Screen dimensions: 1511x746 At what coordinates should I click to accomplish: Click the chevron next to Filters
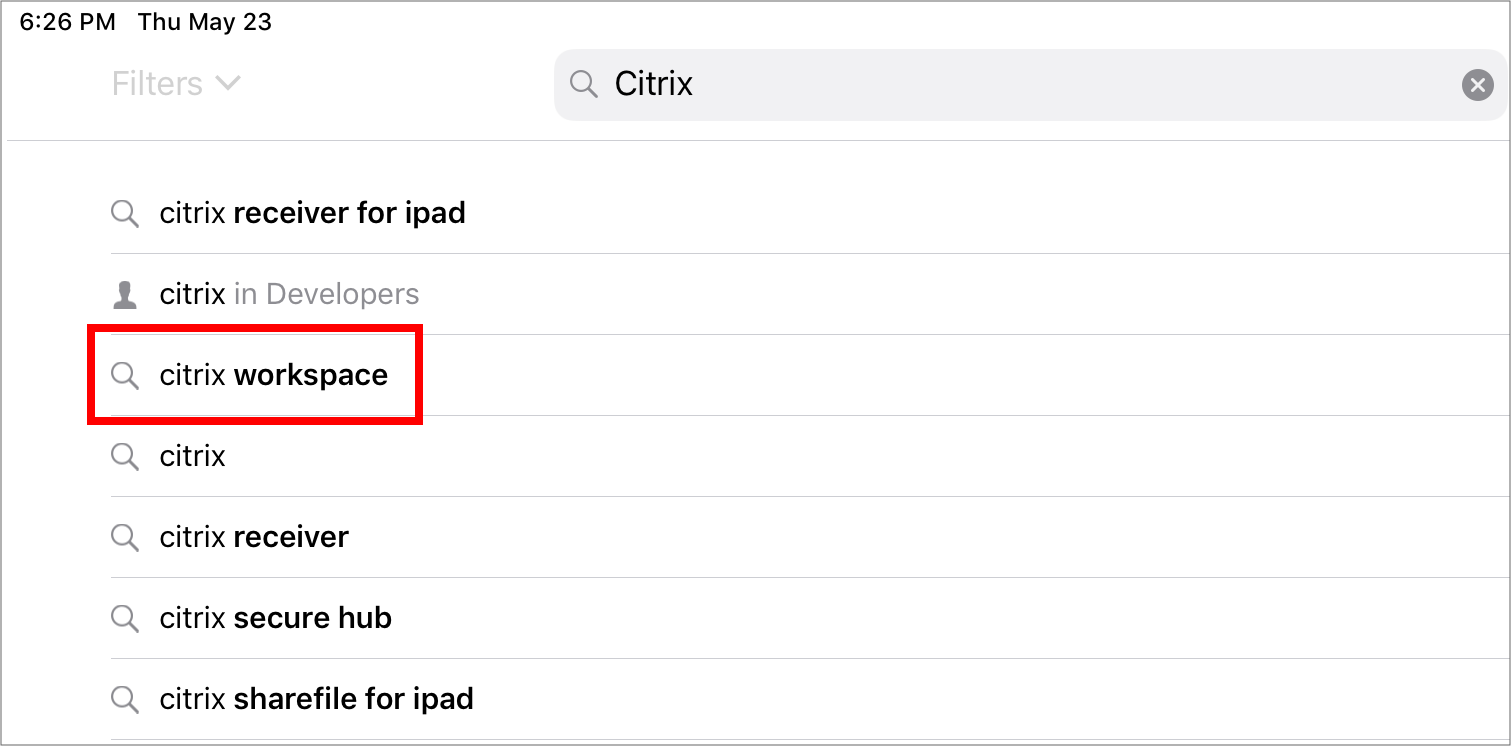click(229, 84)
